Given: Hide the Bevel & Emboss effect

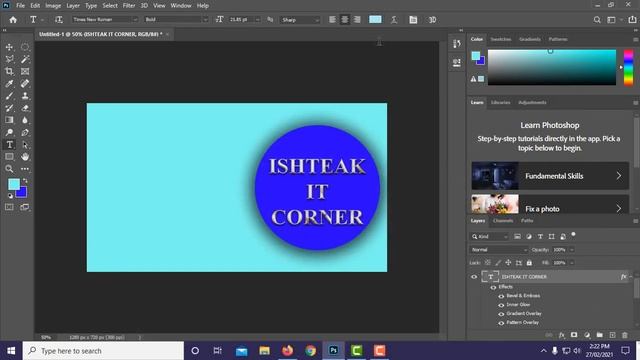Looking at the screenshot, I should 501,296.
